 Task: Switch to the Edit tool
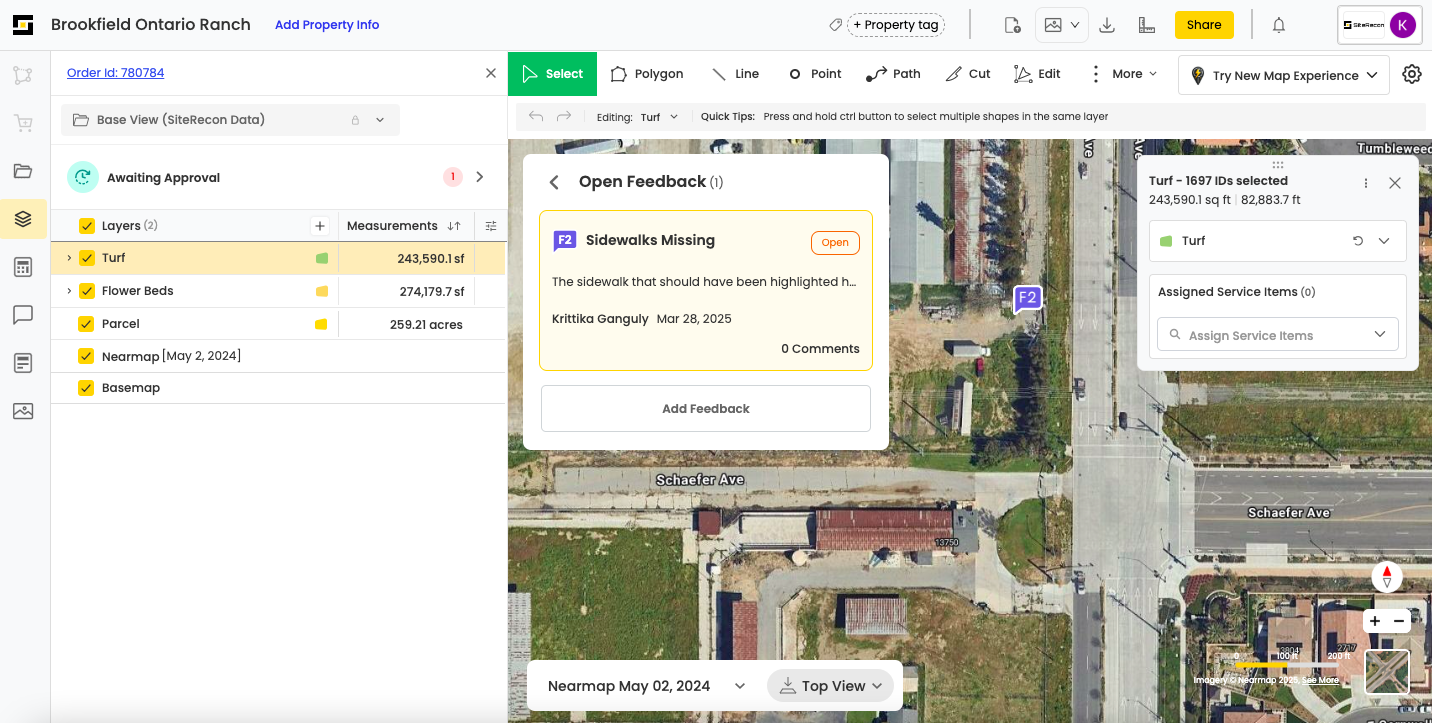[x=1037, y=74]
